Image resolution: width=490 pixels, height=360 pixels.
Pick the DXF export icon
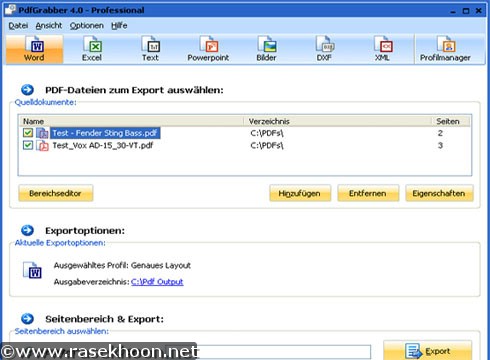pyautogui.click(x=324, y=49)
